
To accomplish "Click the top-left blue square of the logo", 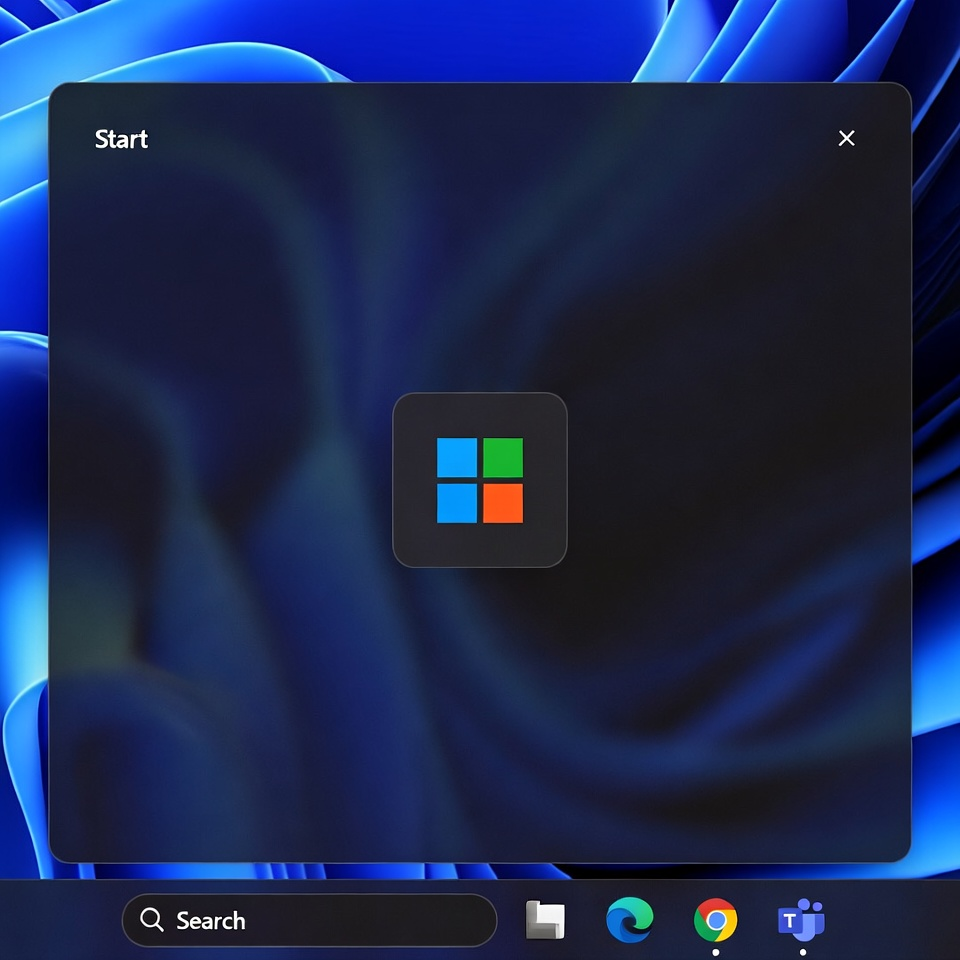I will pos(457,458).
